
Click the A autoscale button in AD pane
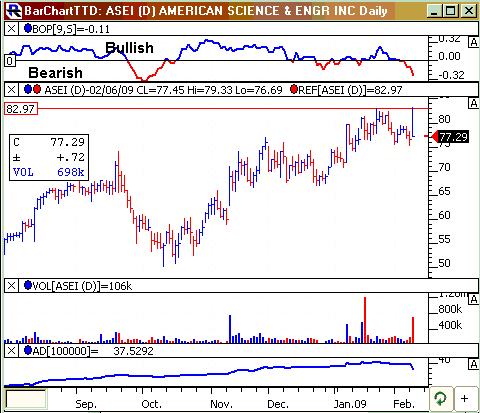[473, 364]
